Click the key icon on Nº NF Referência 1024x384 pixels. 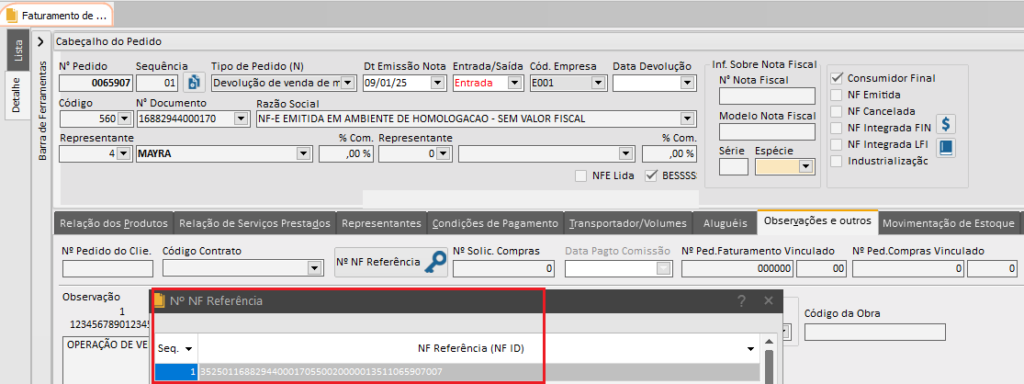coord(435,263)
